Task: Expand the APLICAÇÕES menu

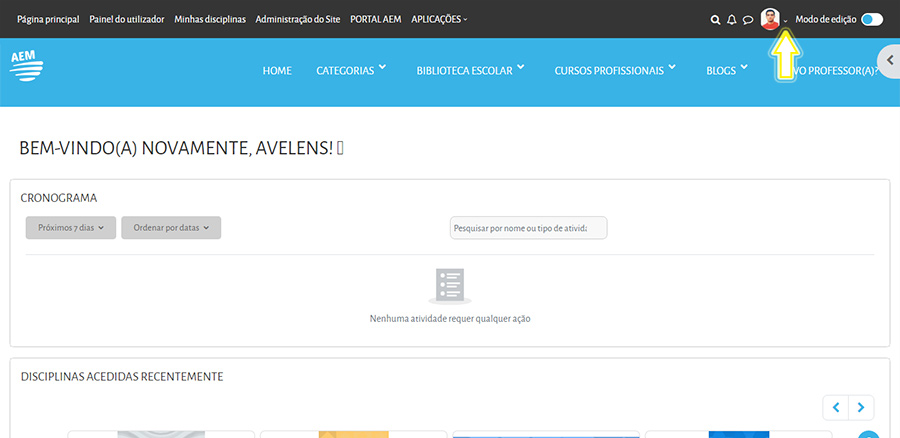Action: tap(439, 19)
